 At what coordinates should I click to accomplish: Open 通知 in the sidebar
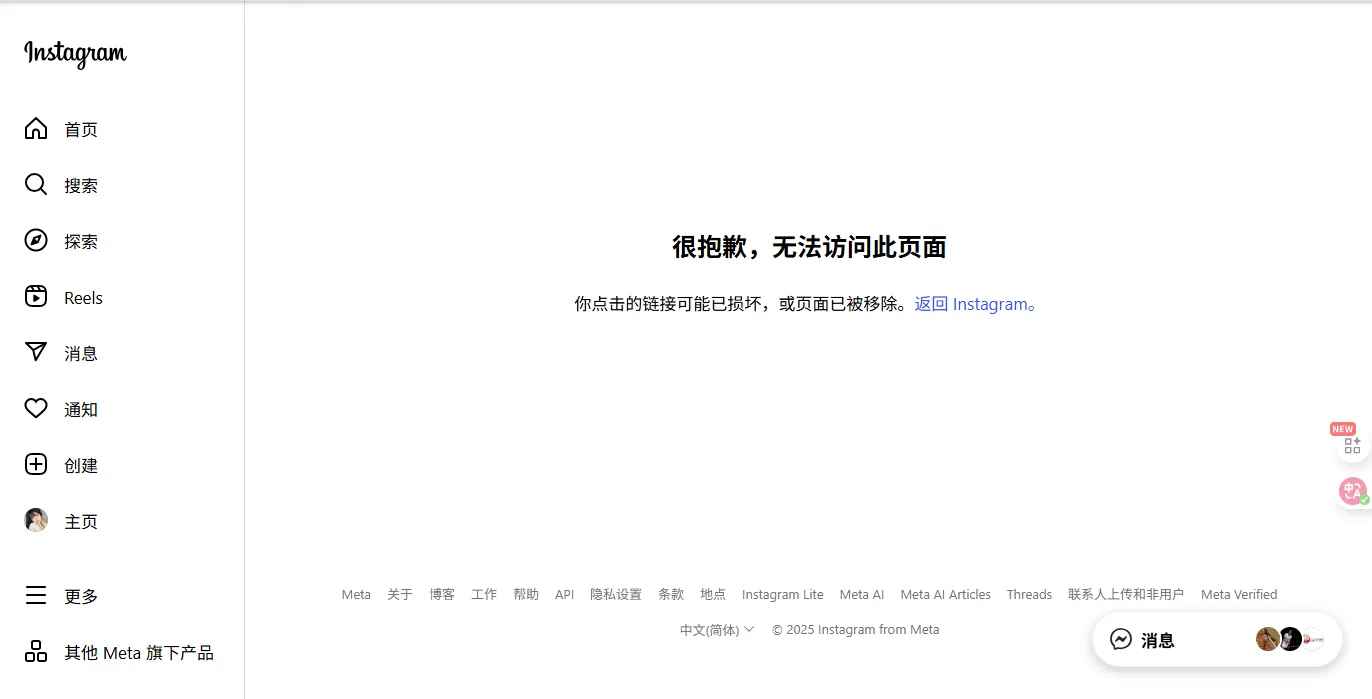coord(81,410)
